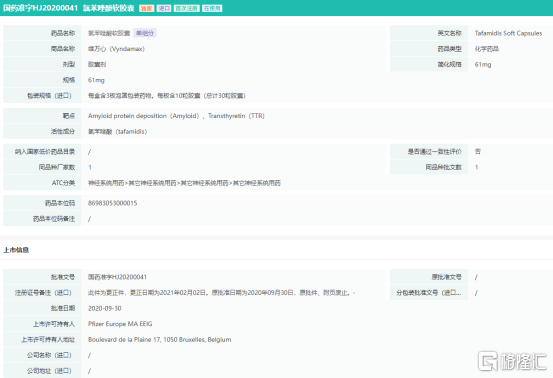This screenshot has height=378, width=553.
Task: Click the ATC classification path text
Action: [x=184, y=183]
